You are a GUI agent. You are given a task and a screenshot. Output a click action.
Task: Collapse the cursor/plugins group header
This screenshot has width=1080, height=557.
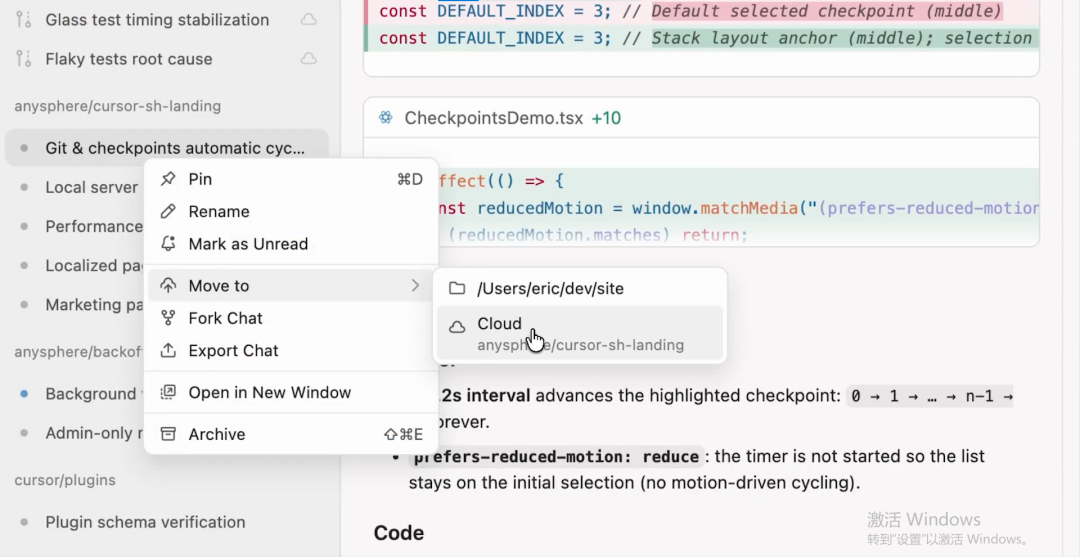pos(65,480)
